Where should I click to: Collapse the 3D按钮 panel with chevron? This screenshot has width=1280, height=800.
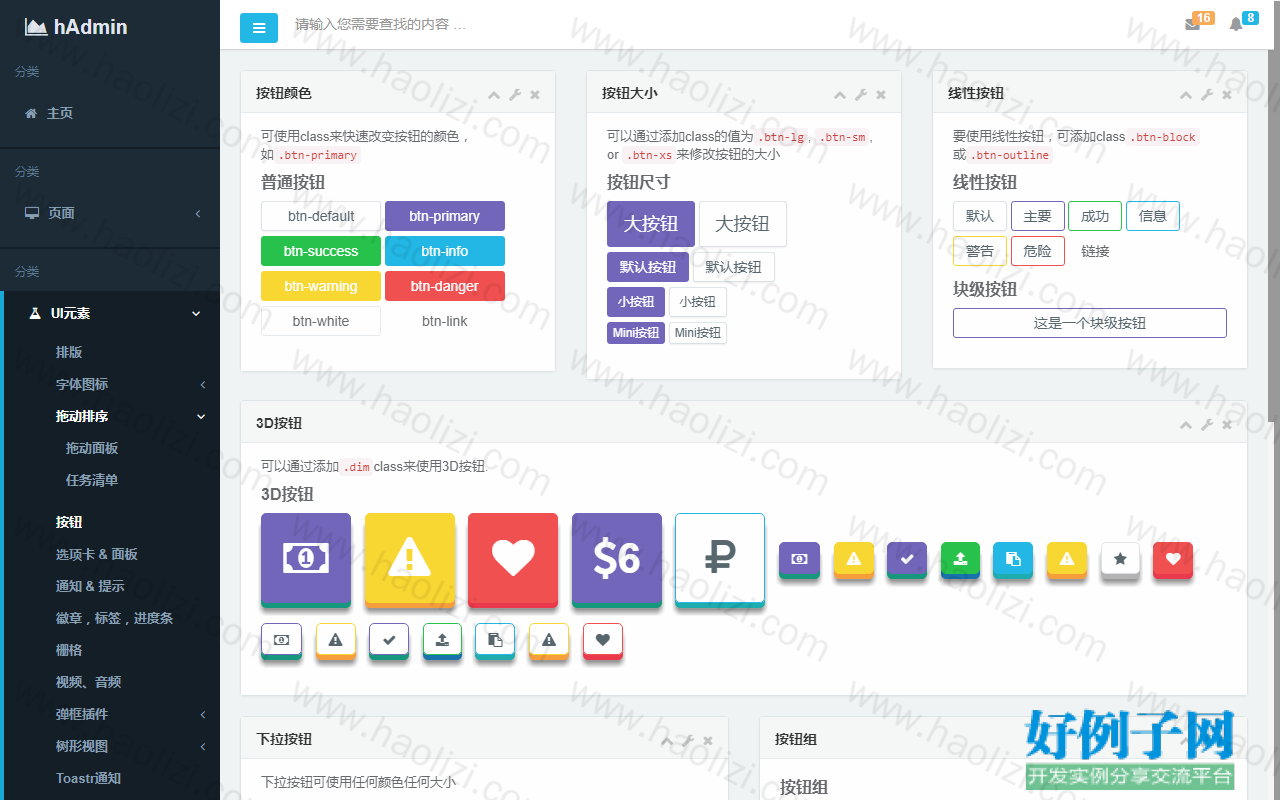point(1186,424)
